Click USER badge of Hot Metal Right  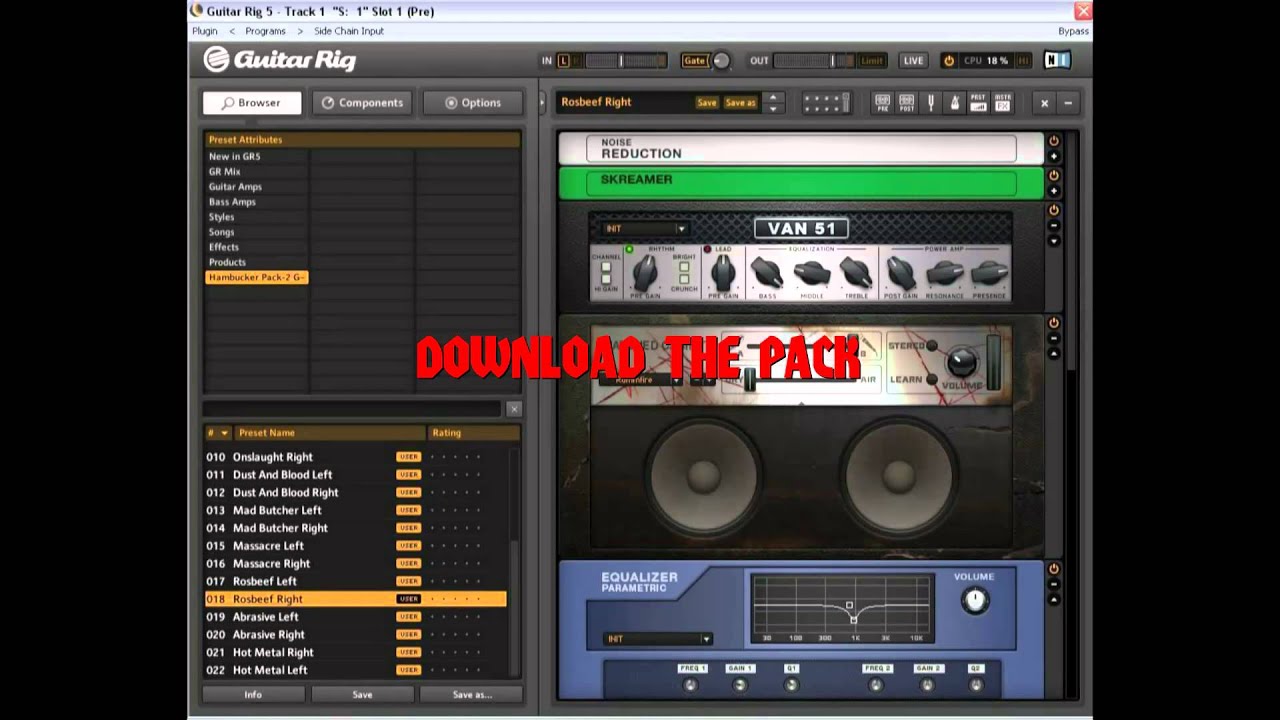point(408,652)
